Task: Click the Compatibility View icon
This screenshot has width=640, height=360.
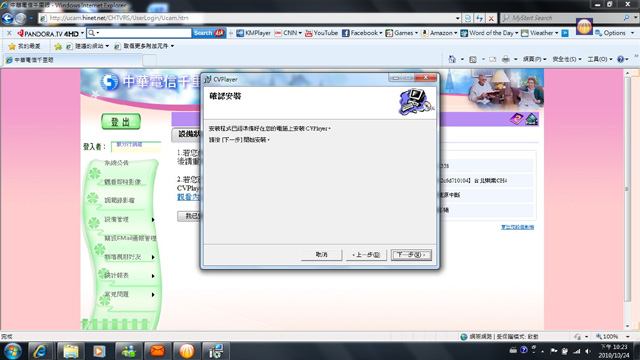Action: click(x=468, y=18)
